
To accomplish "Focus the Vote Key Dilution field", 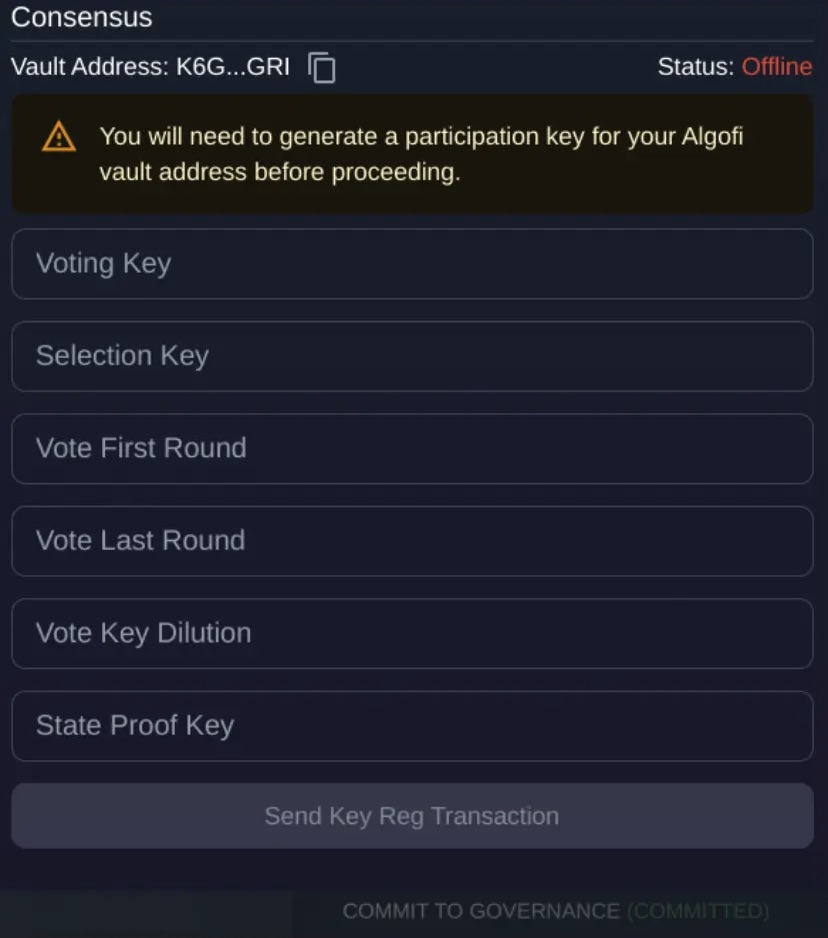I will 412,633.
